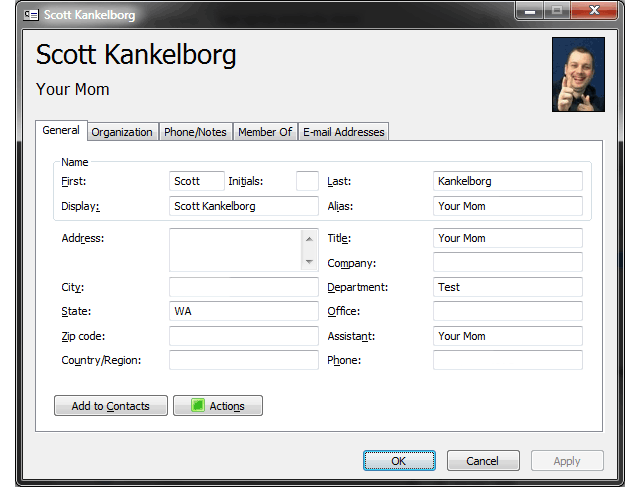The height and width of the screenshot is (487, 640).
Task: Focus the First name field
Action: (196, 181)
